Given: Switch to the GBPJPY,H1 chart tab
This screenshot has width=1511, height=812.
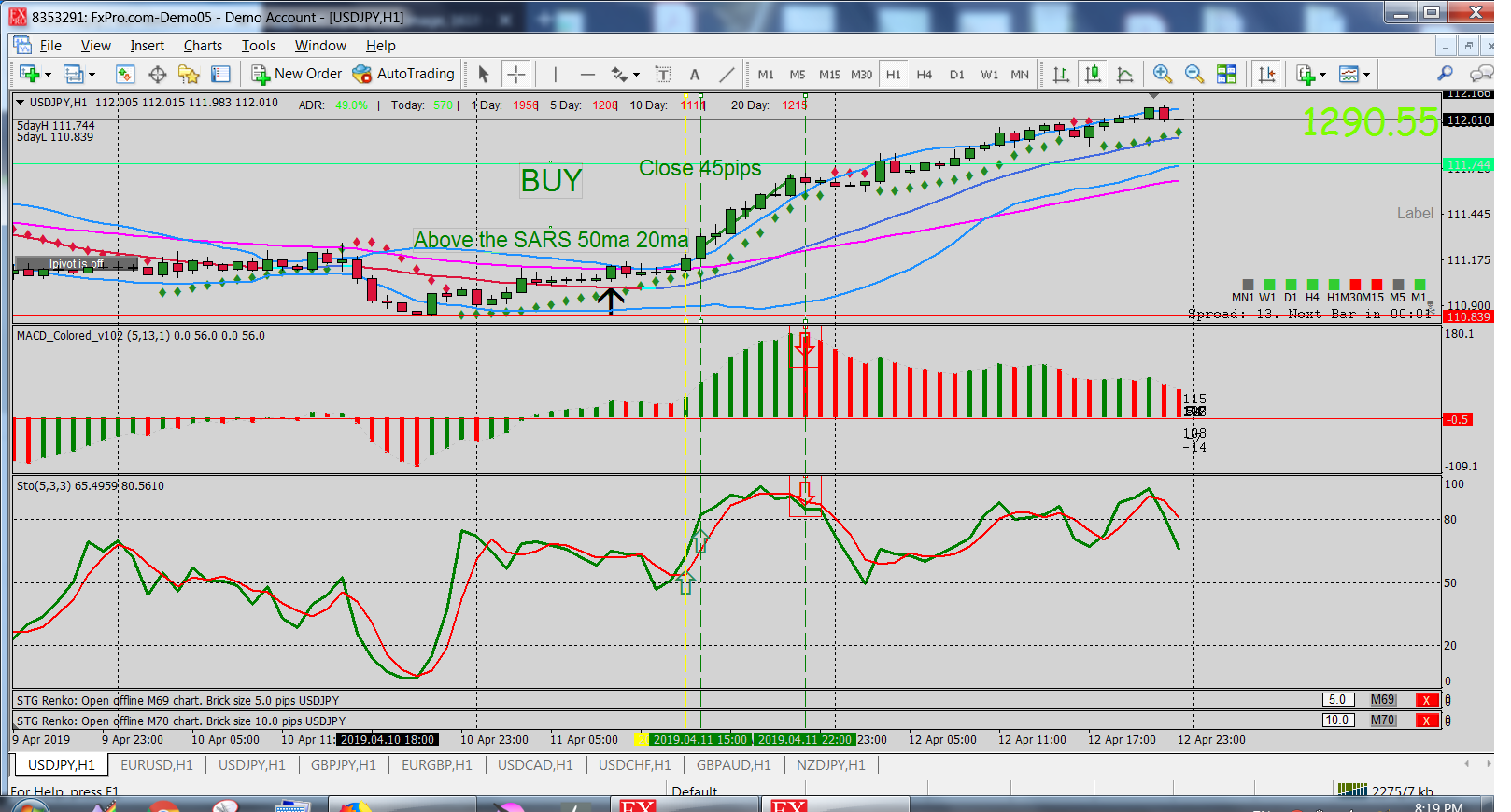Looking at the screenshot, I should [343, 765].
